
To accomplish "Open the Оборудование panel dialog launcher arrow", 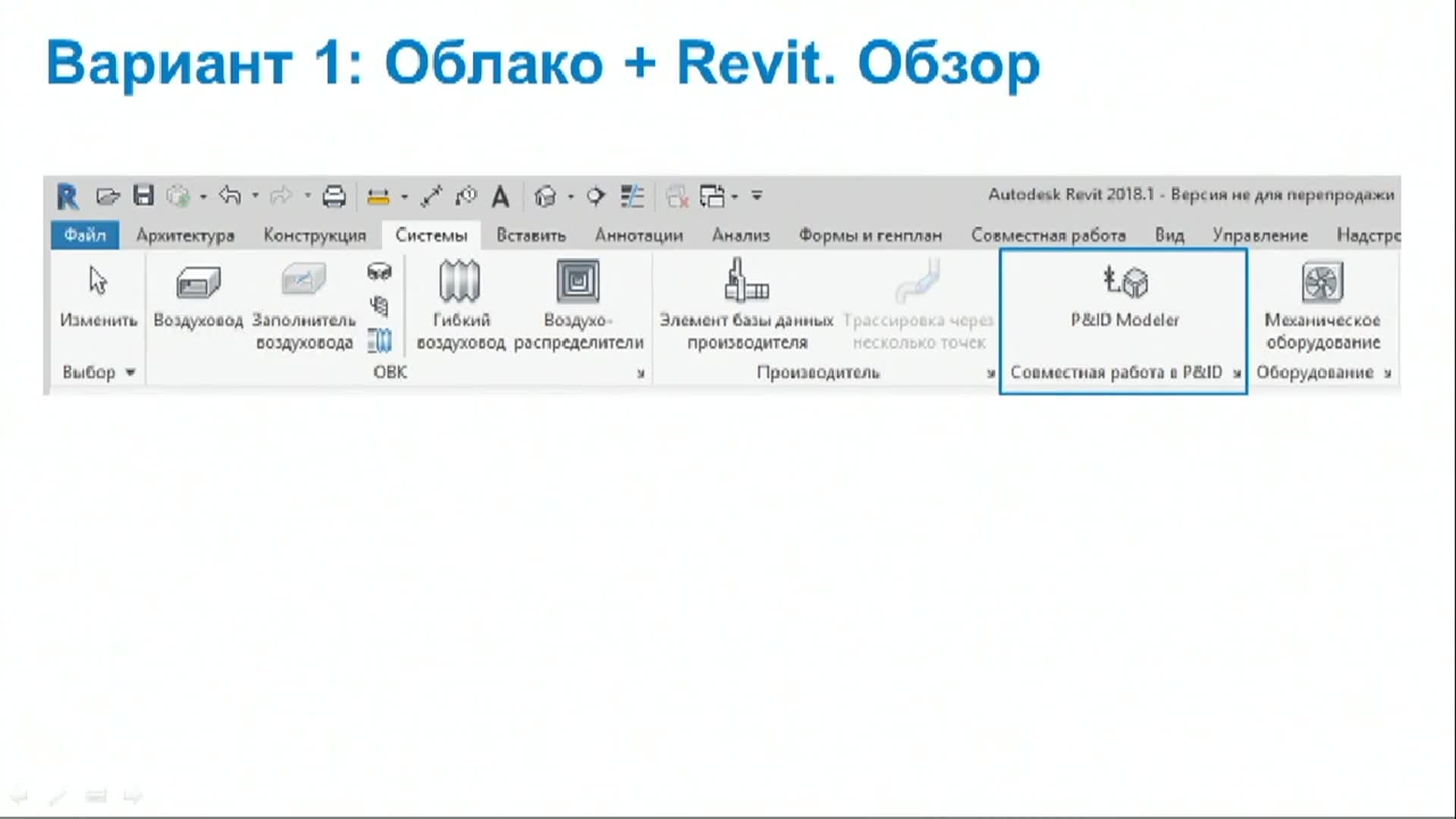I will (x=1387, y=373).
